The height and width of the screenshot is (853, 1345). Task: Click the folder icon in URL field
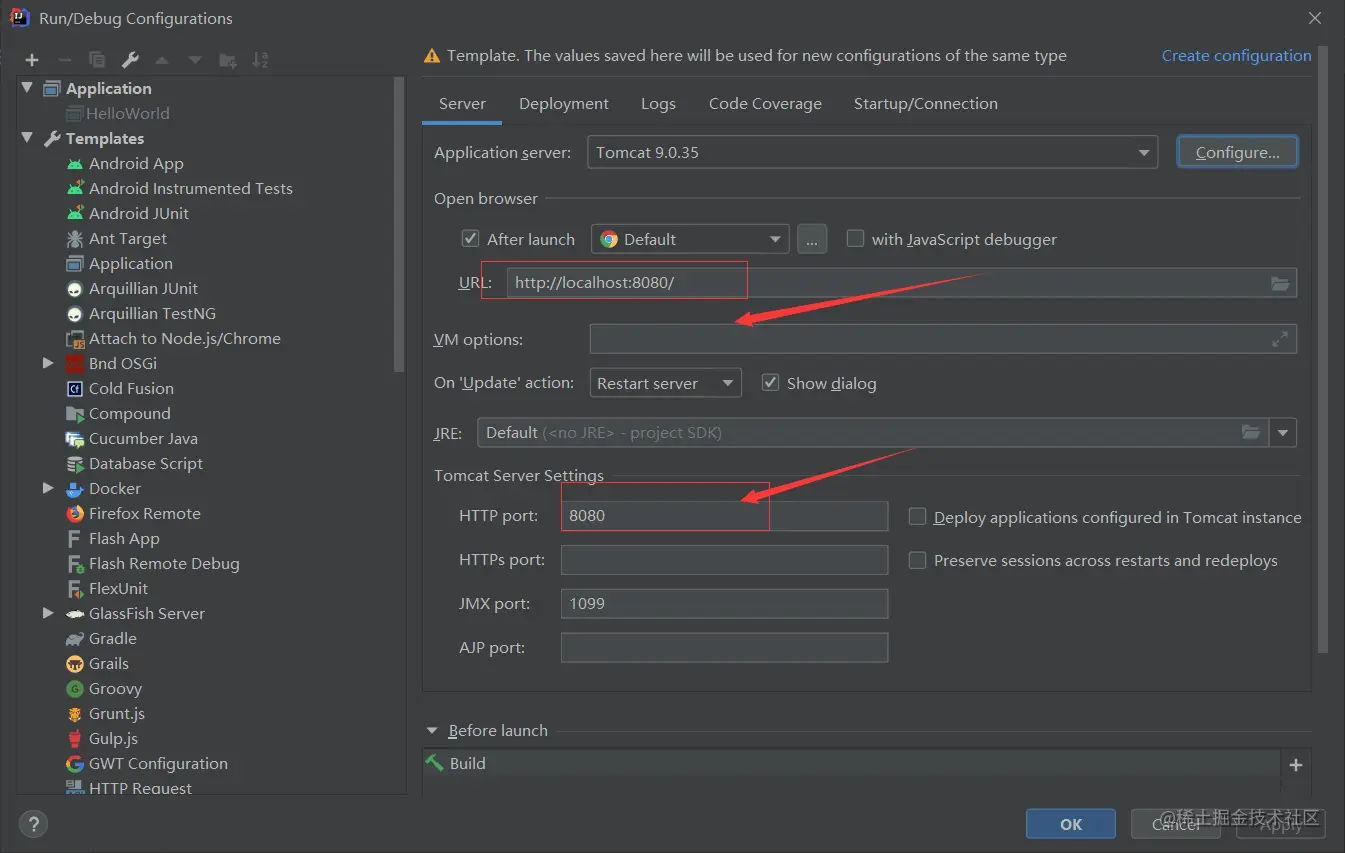pyautogui.click(x=1280, y=283)
